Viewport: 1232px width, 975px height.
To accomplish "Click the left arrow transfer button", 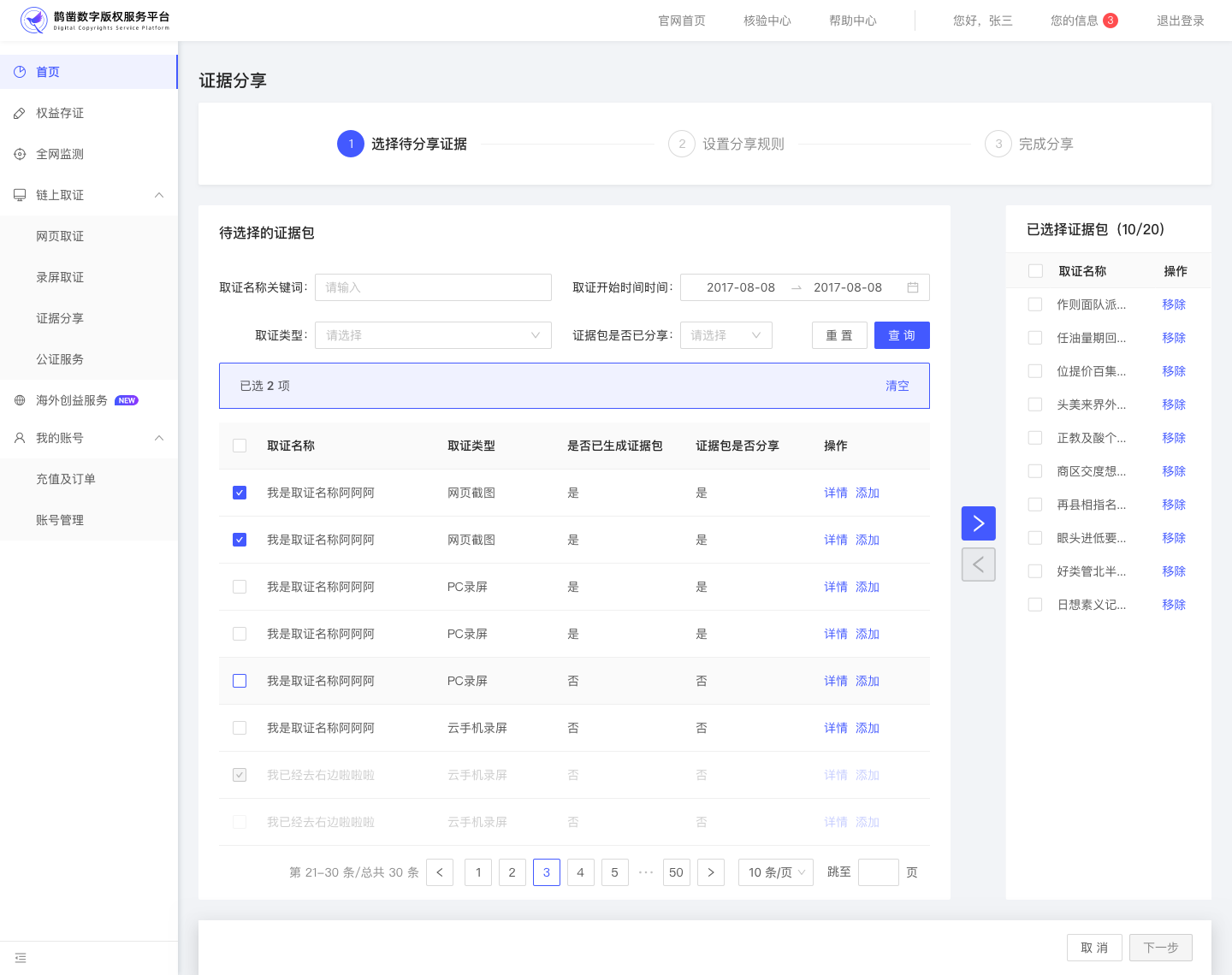I will (x=979, y=564).
